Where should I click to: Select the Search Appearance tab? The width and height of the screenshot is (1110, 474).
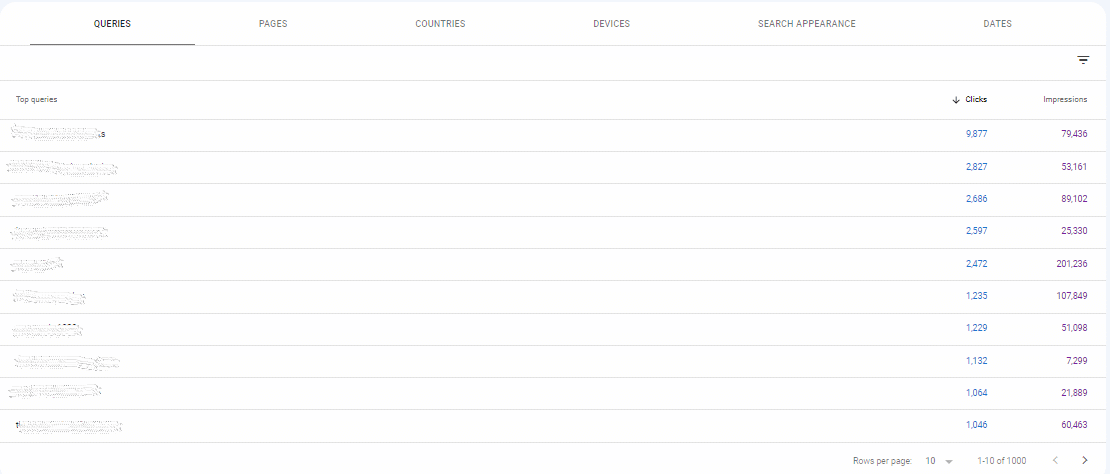point(806,24)
